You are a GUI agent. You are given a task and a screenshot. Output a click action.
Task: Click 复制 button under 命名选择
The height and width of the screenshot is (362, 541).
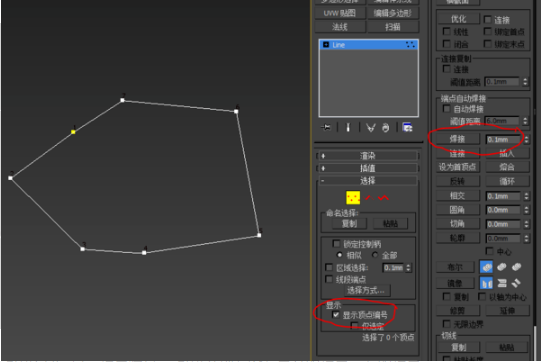tap(349, 224)
